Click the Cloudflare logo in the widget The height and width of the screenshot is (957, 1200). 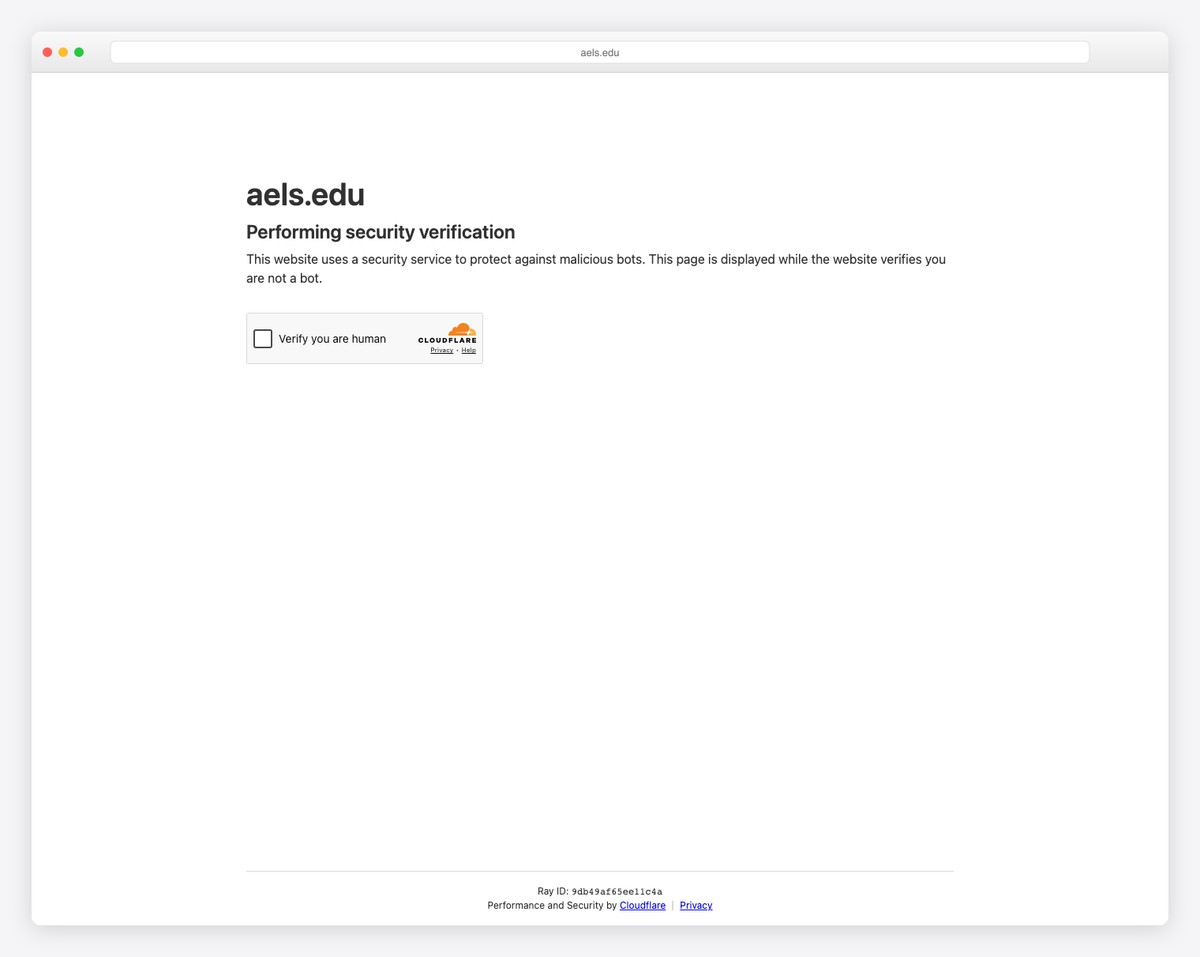(448, 334)
